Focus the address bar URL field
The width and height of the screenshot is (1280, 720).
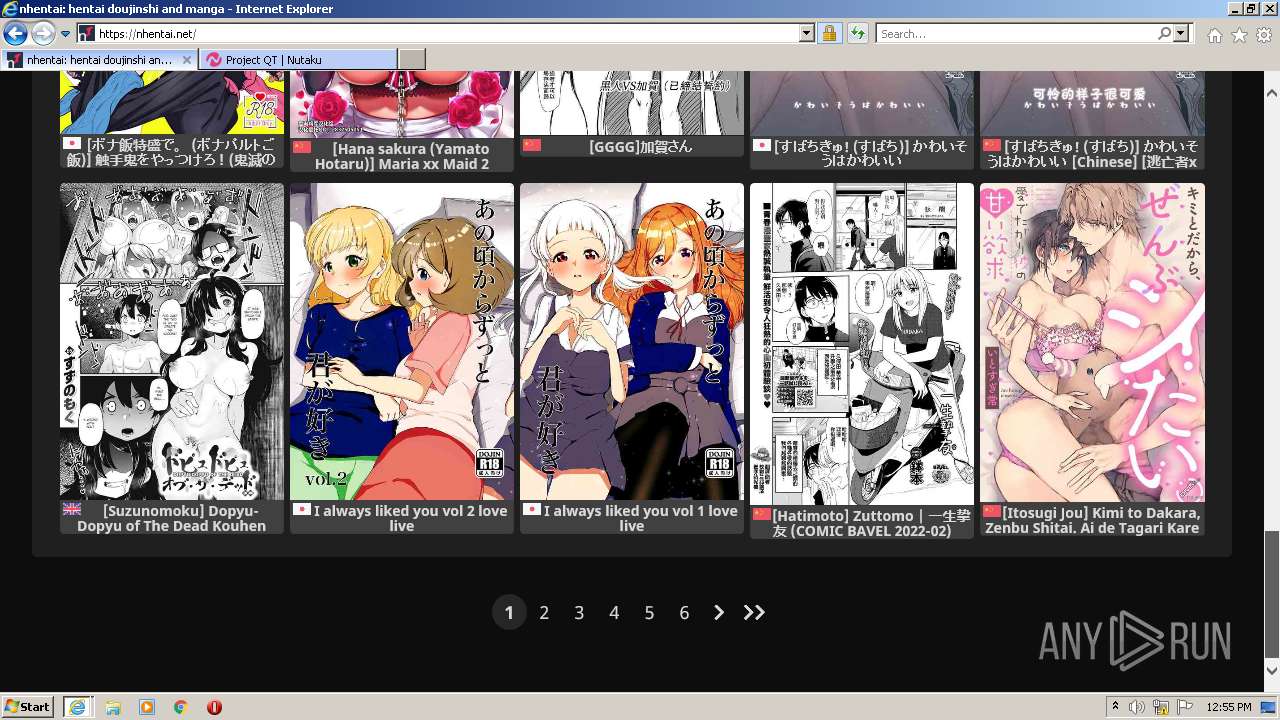coord(447,34)
